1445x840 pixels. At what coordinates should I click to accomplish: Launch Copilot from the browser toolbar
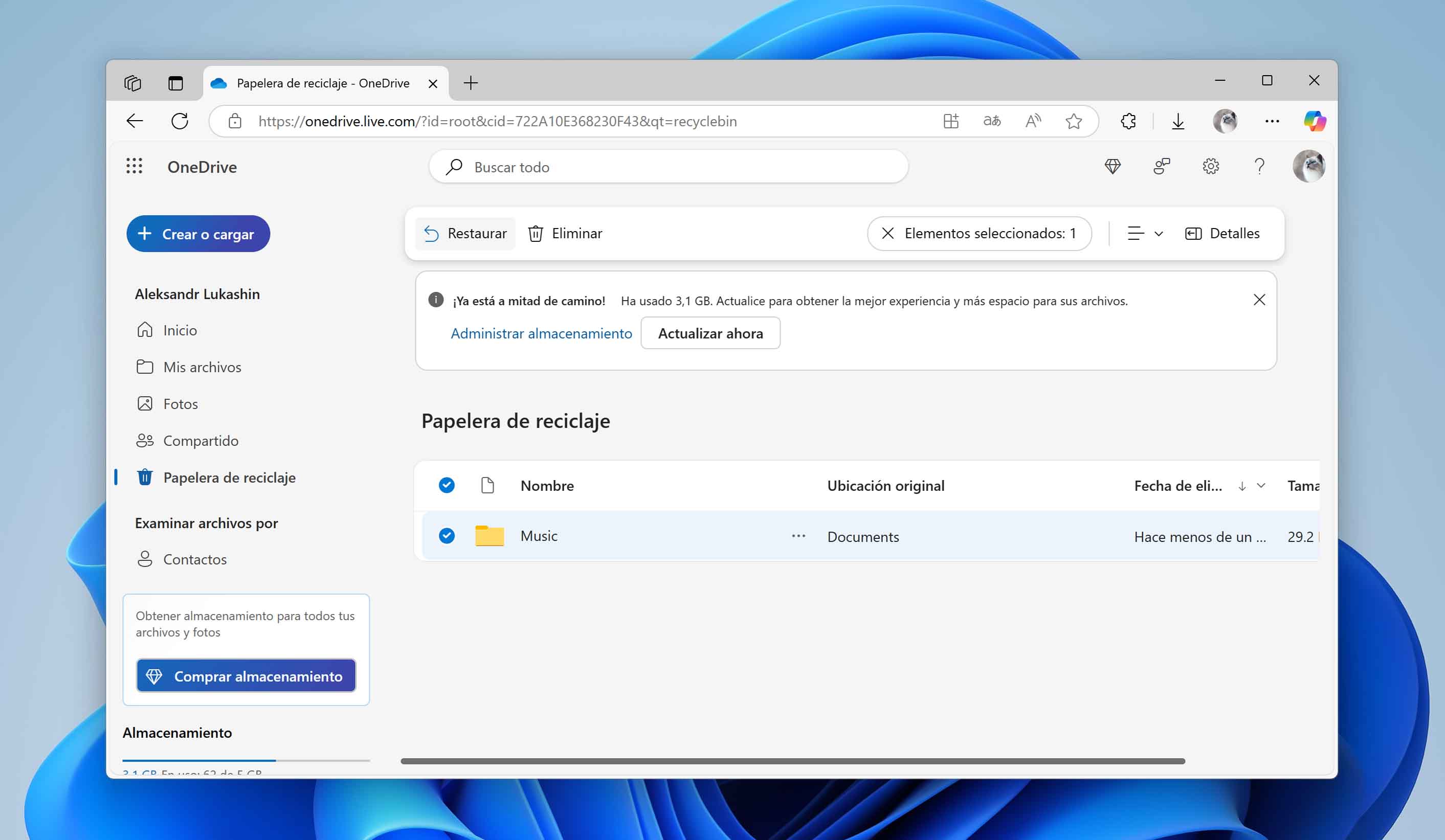tap(1315, 121)
